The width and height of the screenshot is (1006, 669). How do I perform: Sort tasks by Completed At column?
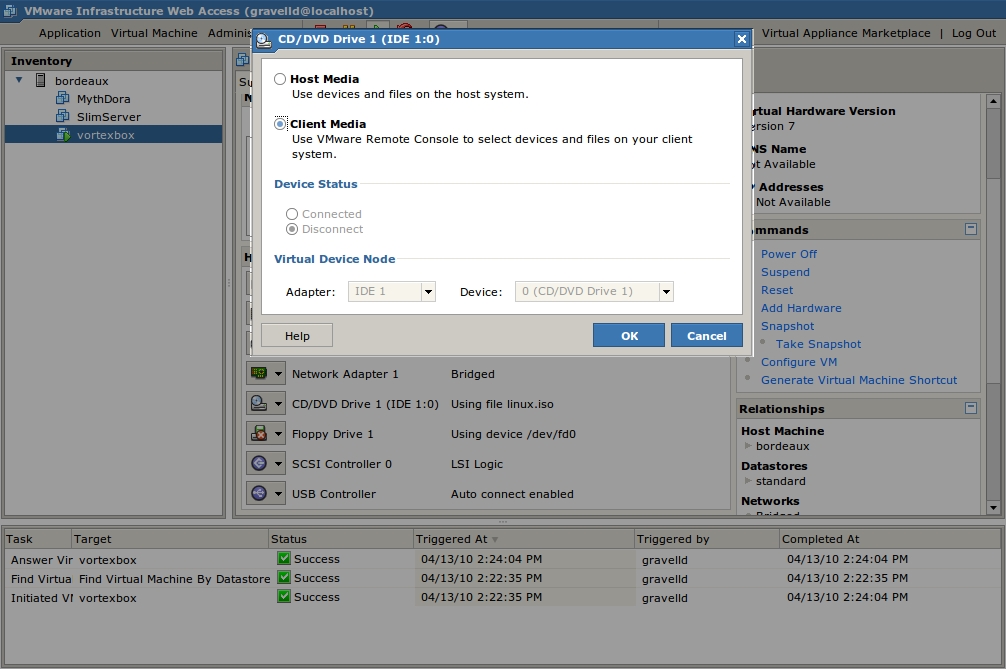coord(891,539)
